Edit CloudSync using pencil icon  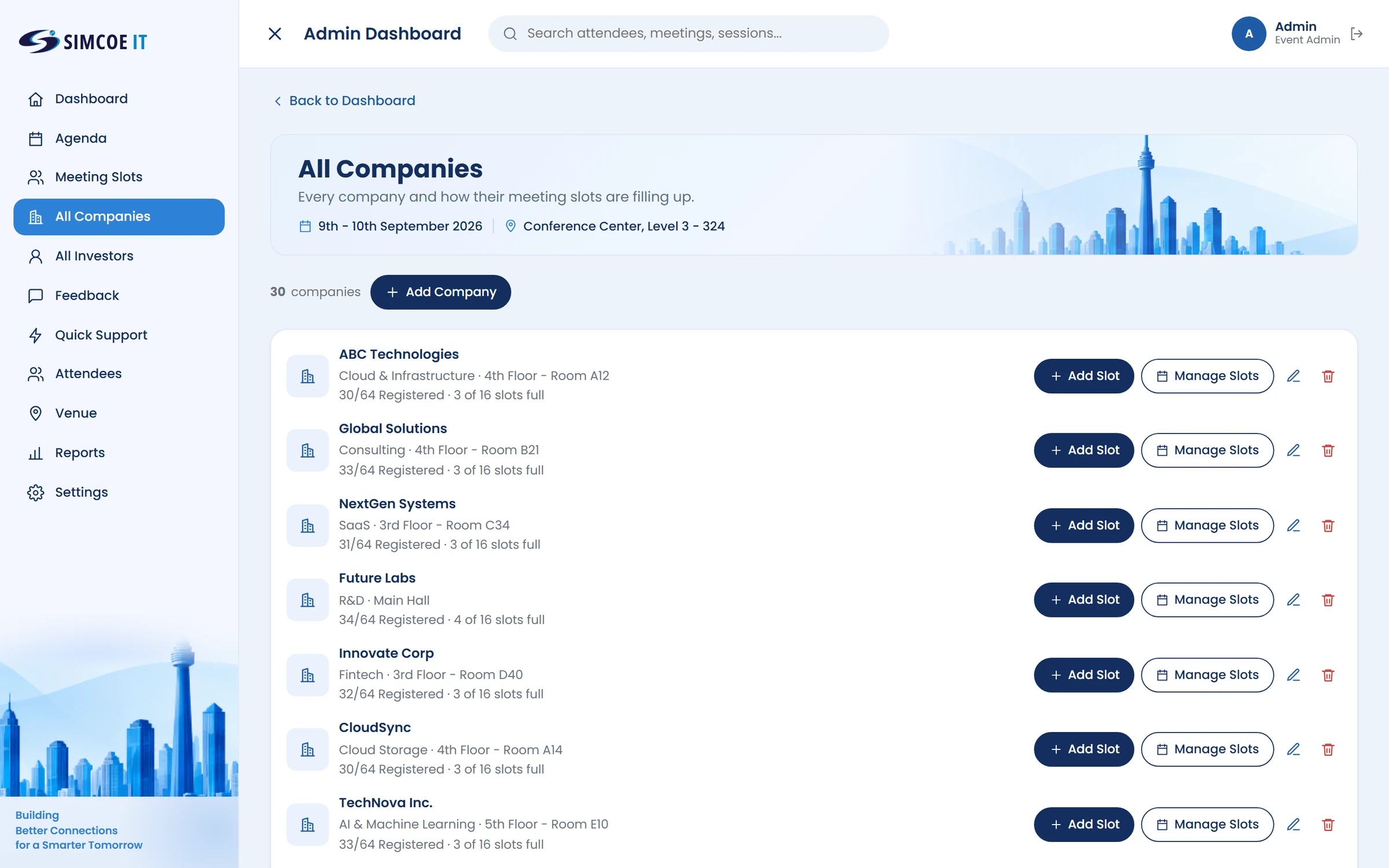coord(1294,749)
